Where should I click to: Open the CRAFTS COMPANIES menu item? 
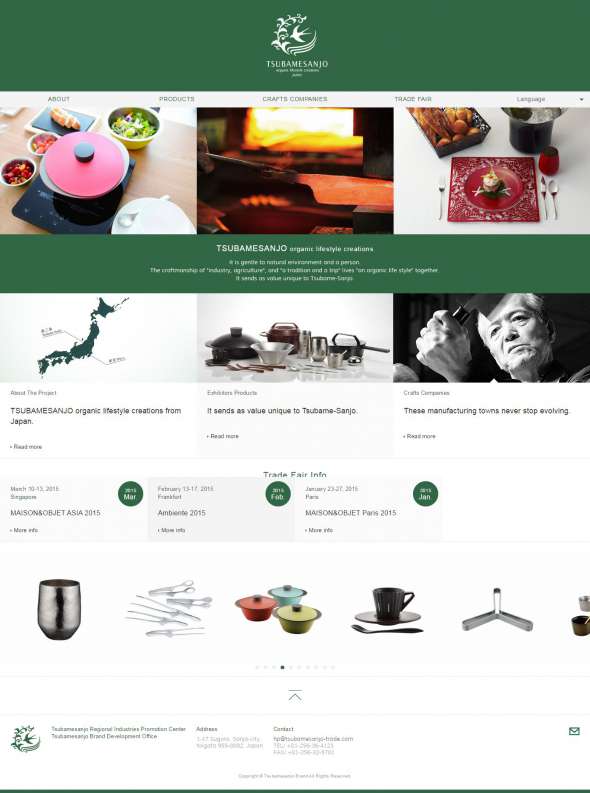click(x=295, y=99)
